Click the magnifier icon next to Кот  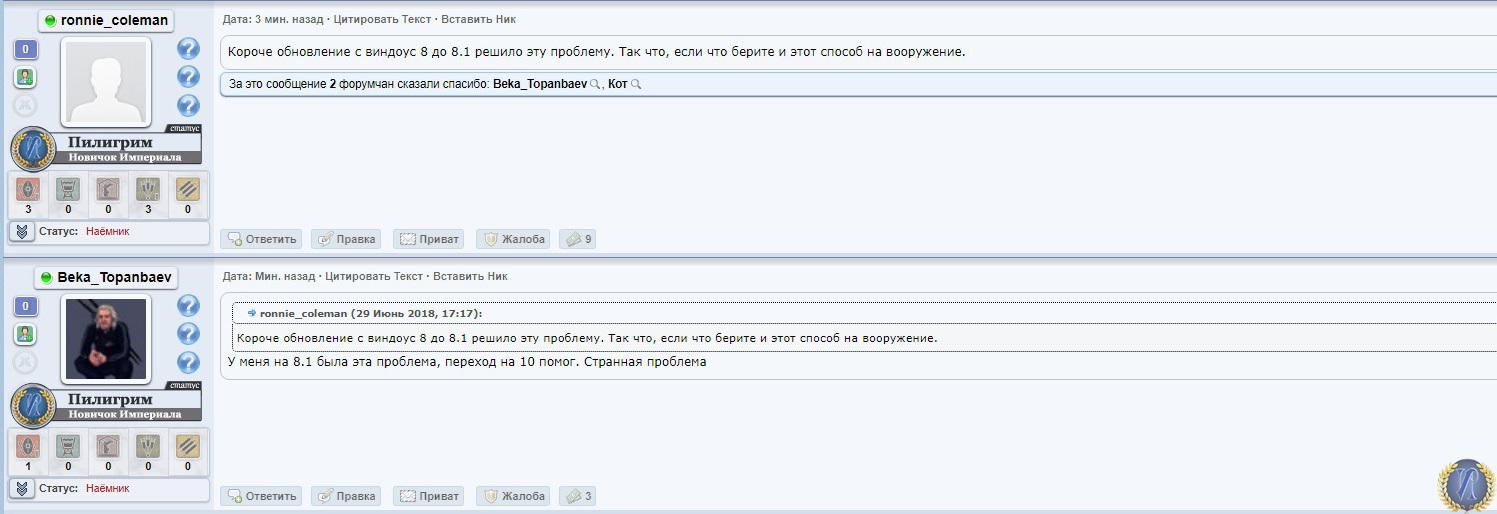coord(636,85)
